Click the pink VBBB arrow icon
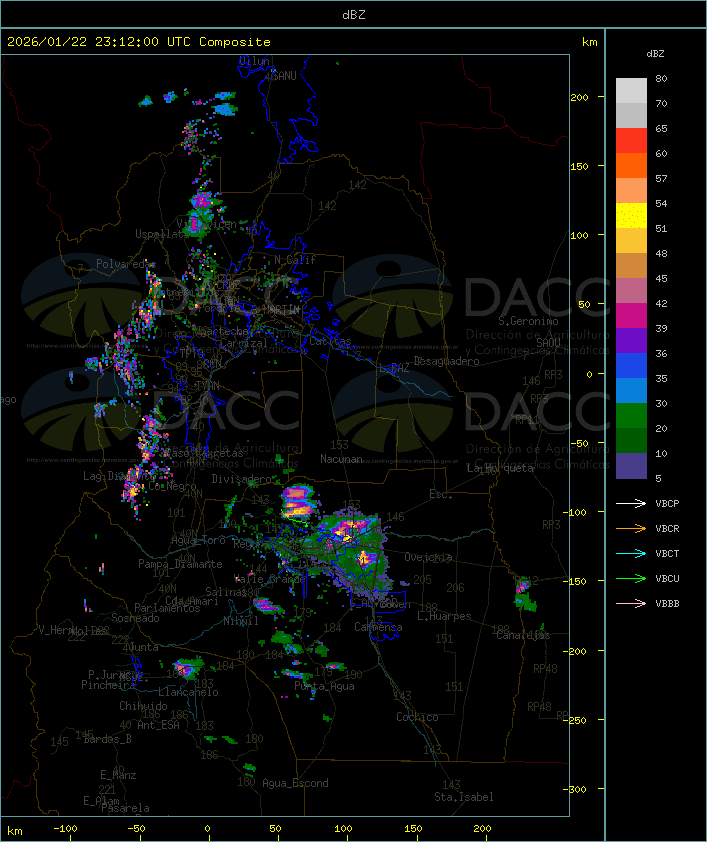Image resolution: width=707 pixels, height=842 pixels. pos(631,603)
